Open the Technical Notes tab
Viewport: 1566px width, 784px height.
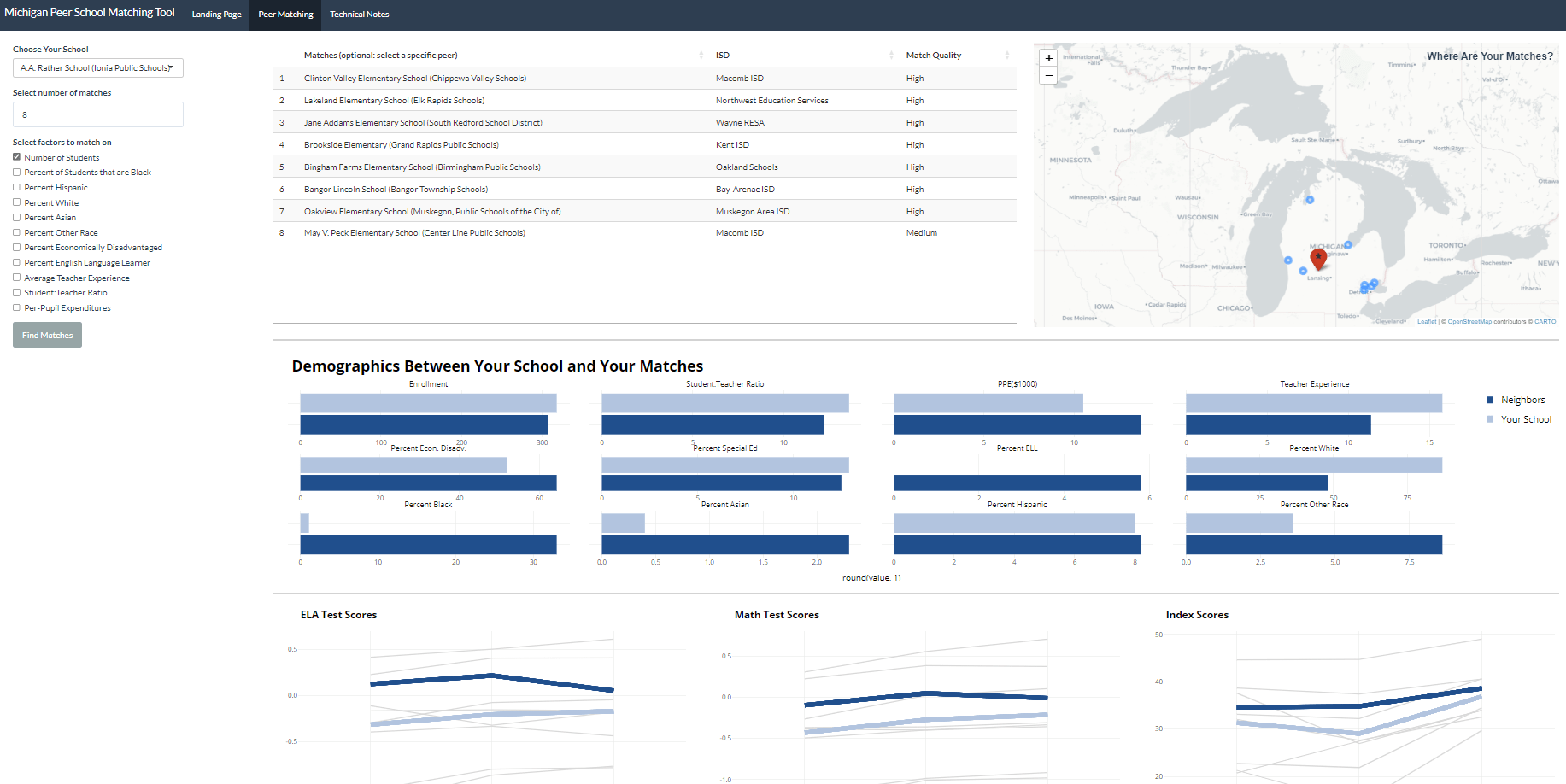(x=359, y=15)
